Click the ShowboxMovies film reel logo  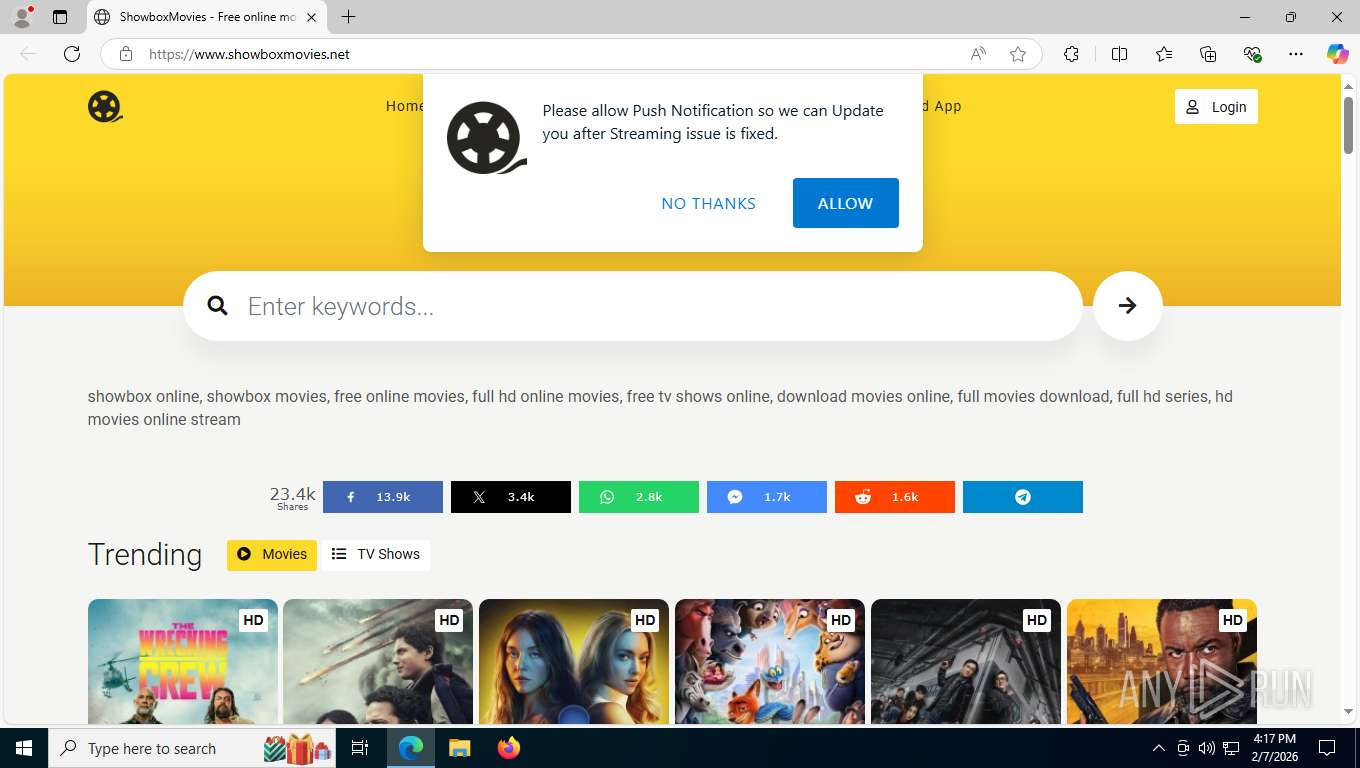[x=105, y=106]
